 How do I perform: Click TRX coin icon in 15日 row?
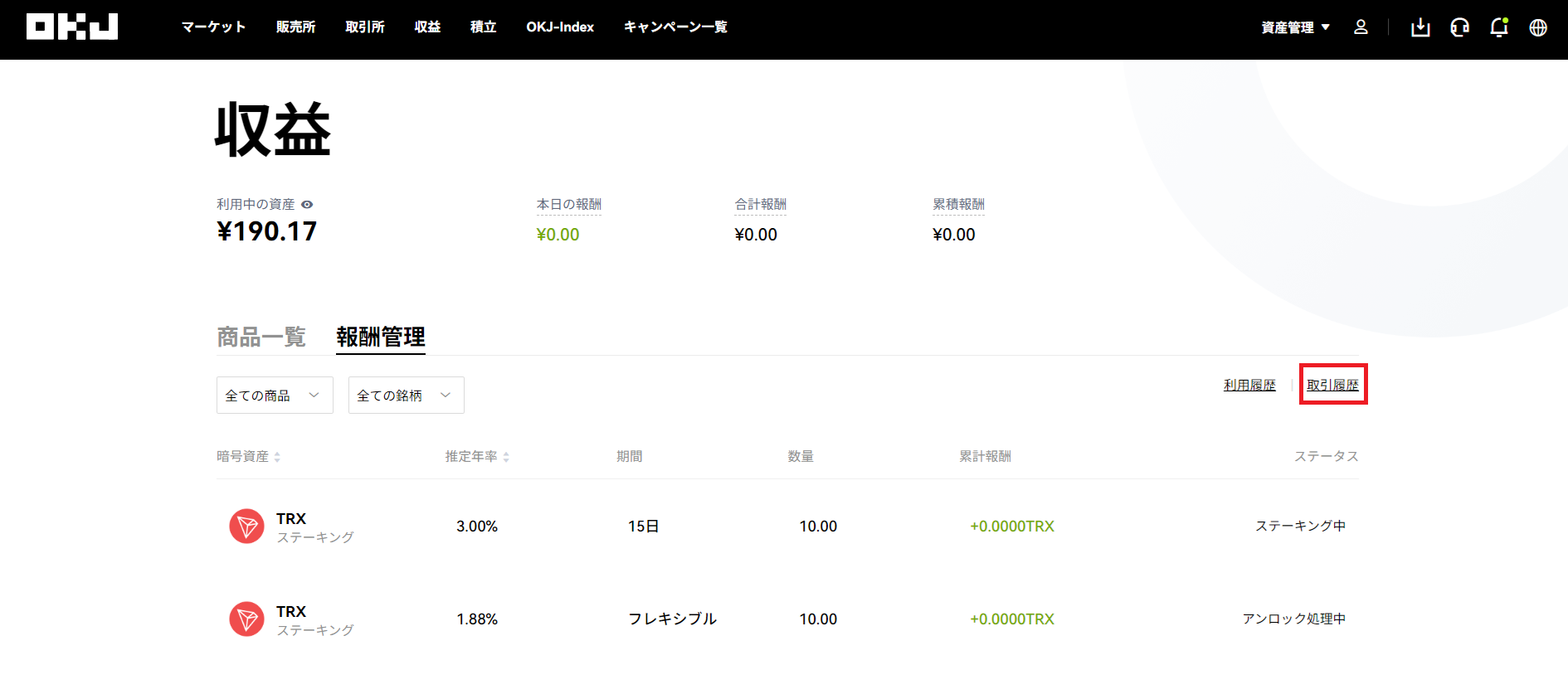246,527
